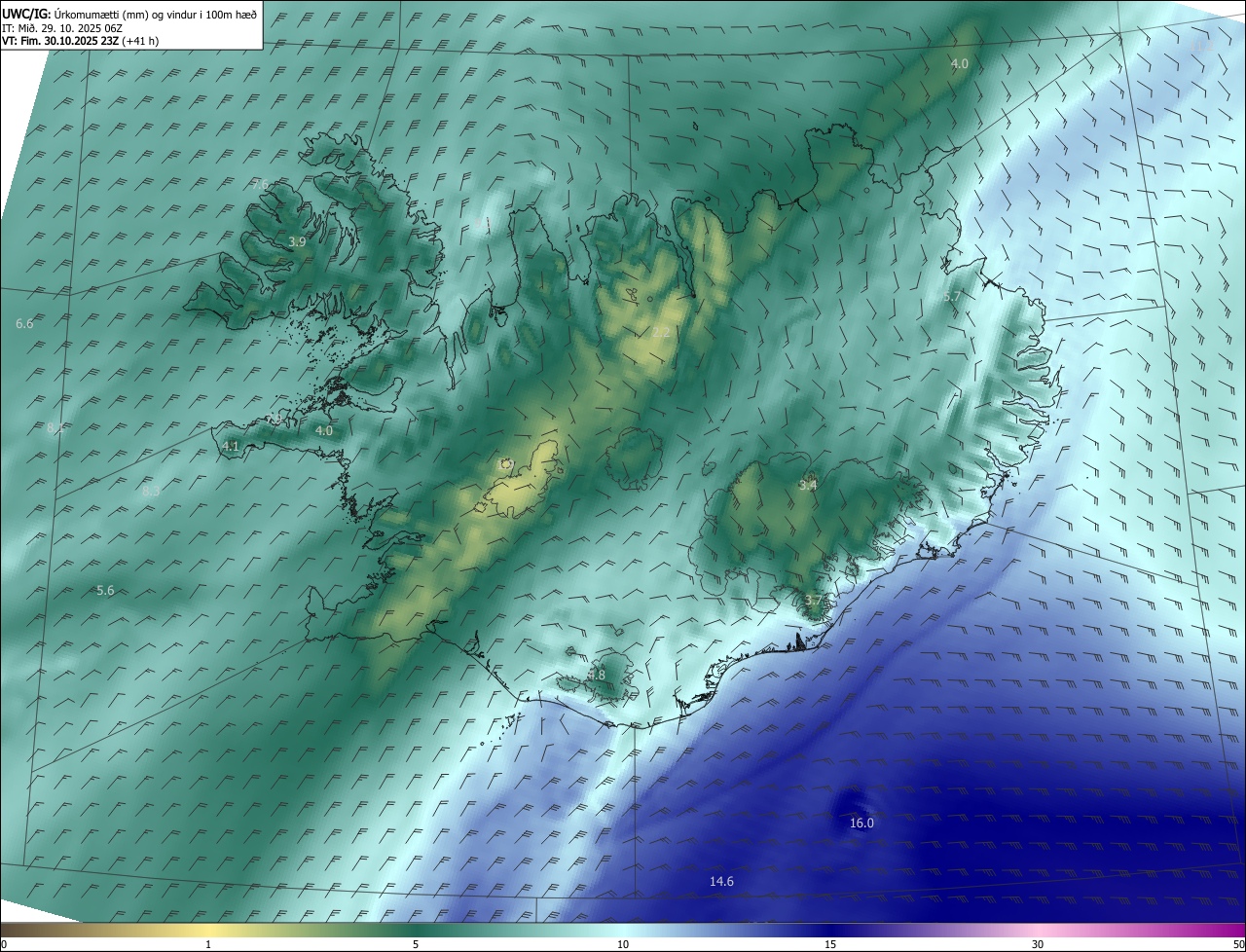
Task: Click the 8.1 value label
Action: click(x=55, y=427)
